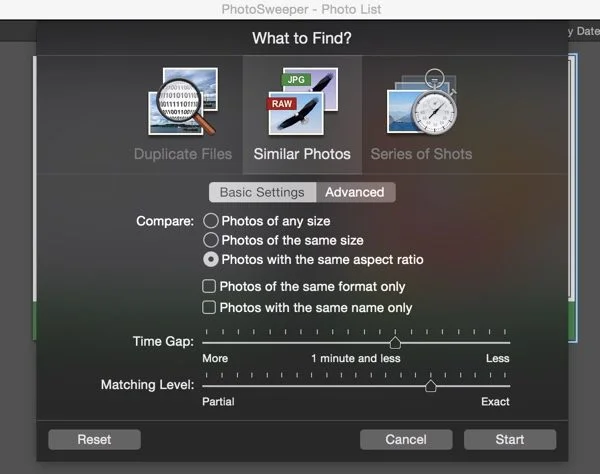Click the Matching Level slider handle
This screenshot has height=474, width=600.
click(x=430, y=386)
